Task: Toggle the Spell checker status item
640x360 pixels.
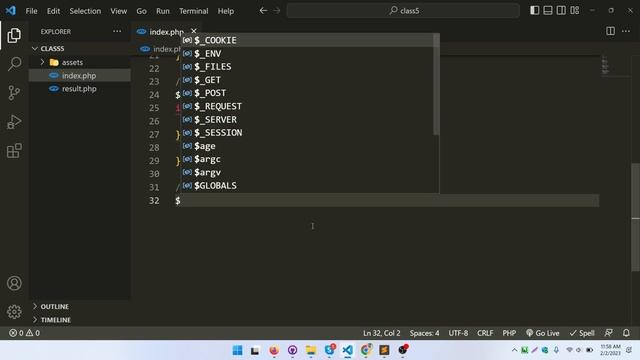Action: [582, 333]
